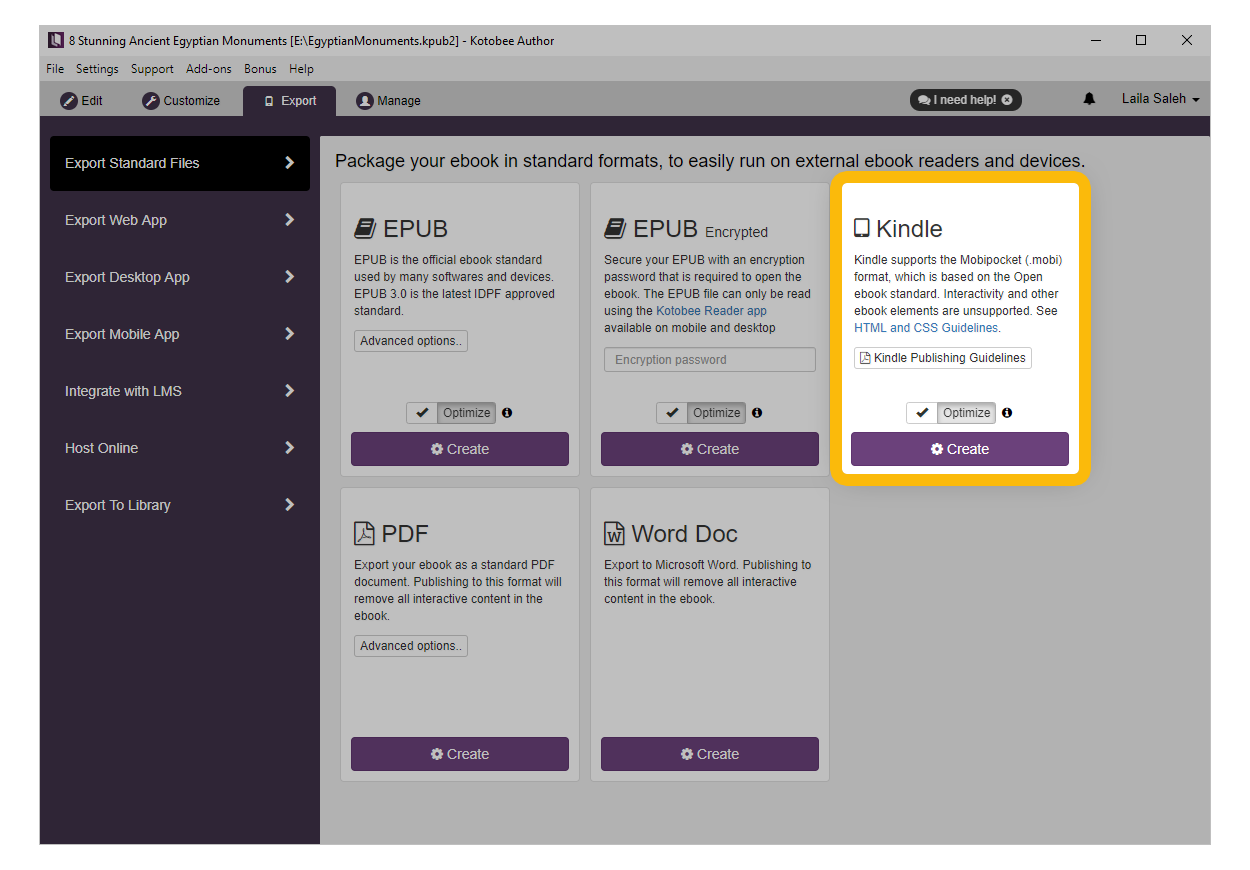Toggle Optimize checkmark on EPUB Encrypted card

[672, 413]
